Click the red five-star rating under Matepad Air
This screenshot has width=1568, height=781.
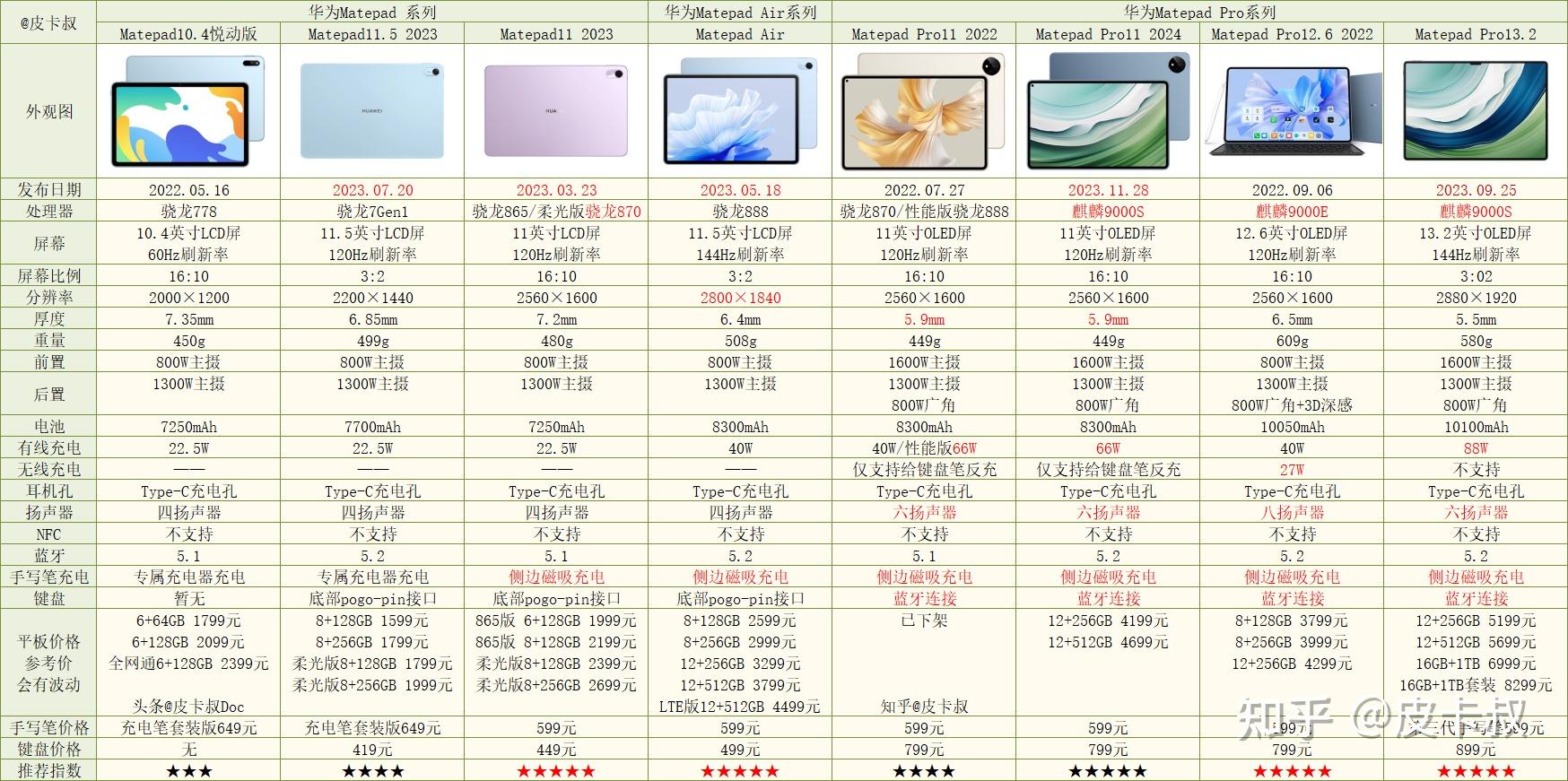[740, 771]
